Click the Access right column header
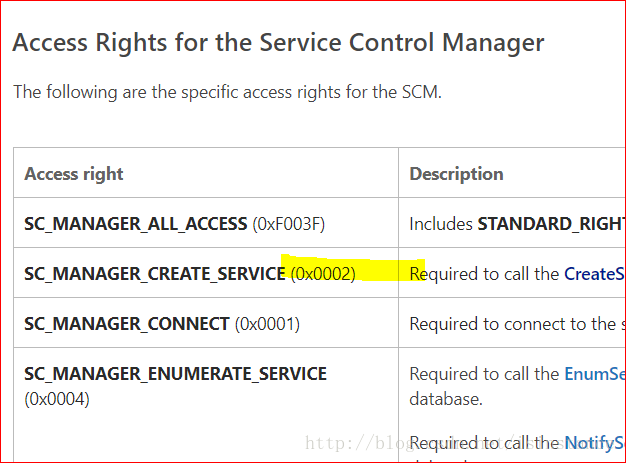 point(74,174)
